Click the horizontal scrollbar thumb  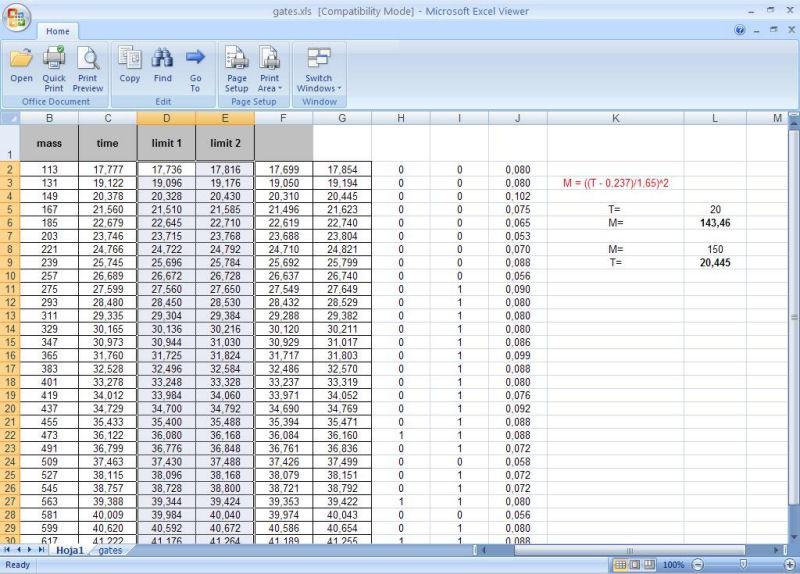[x=630, y=550]
